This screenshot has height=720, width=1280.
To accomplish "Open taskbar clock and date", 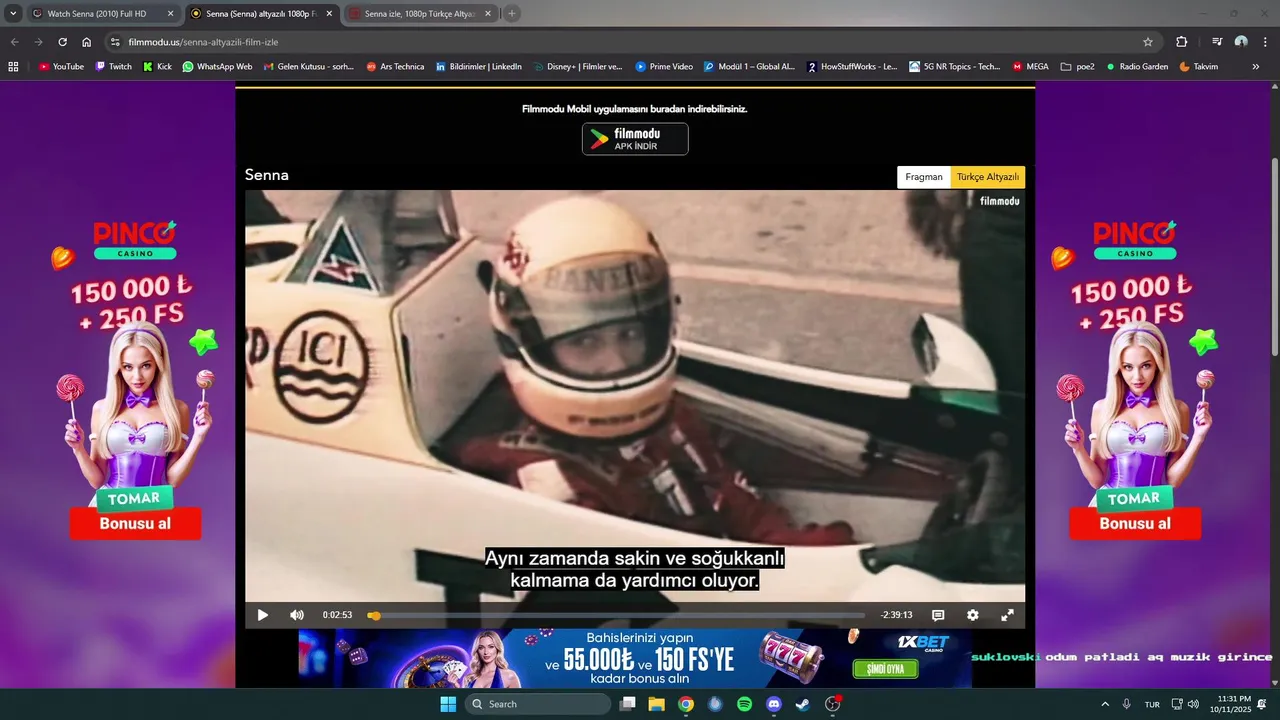I will (x=1231, y=704).
